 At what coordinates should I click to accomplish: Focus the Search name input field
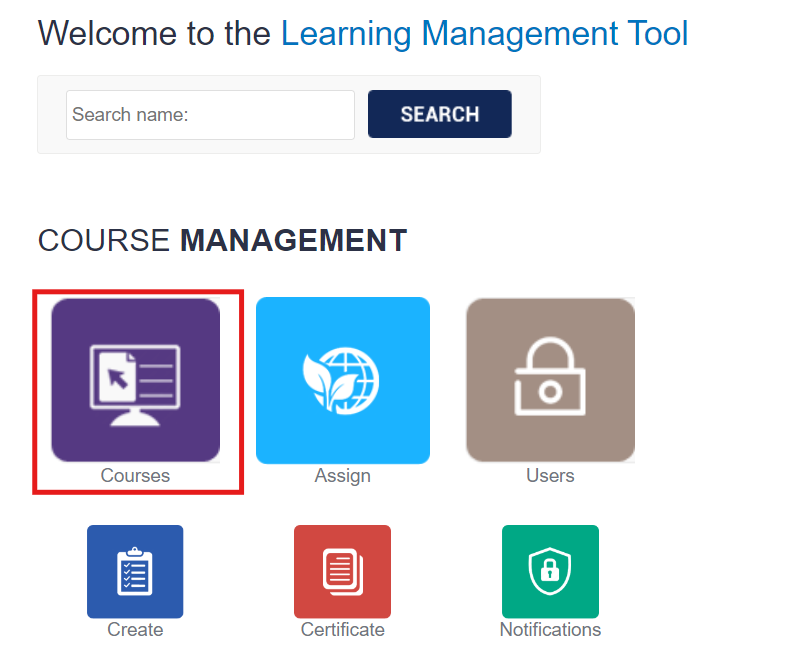click(210, 115)
